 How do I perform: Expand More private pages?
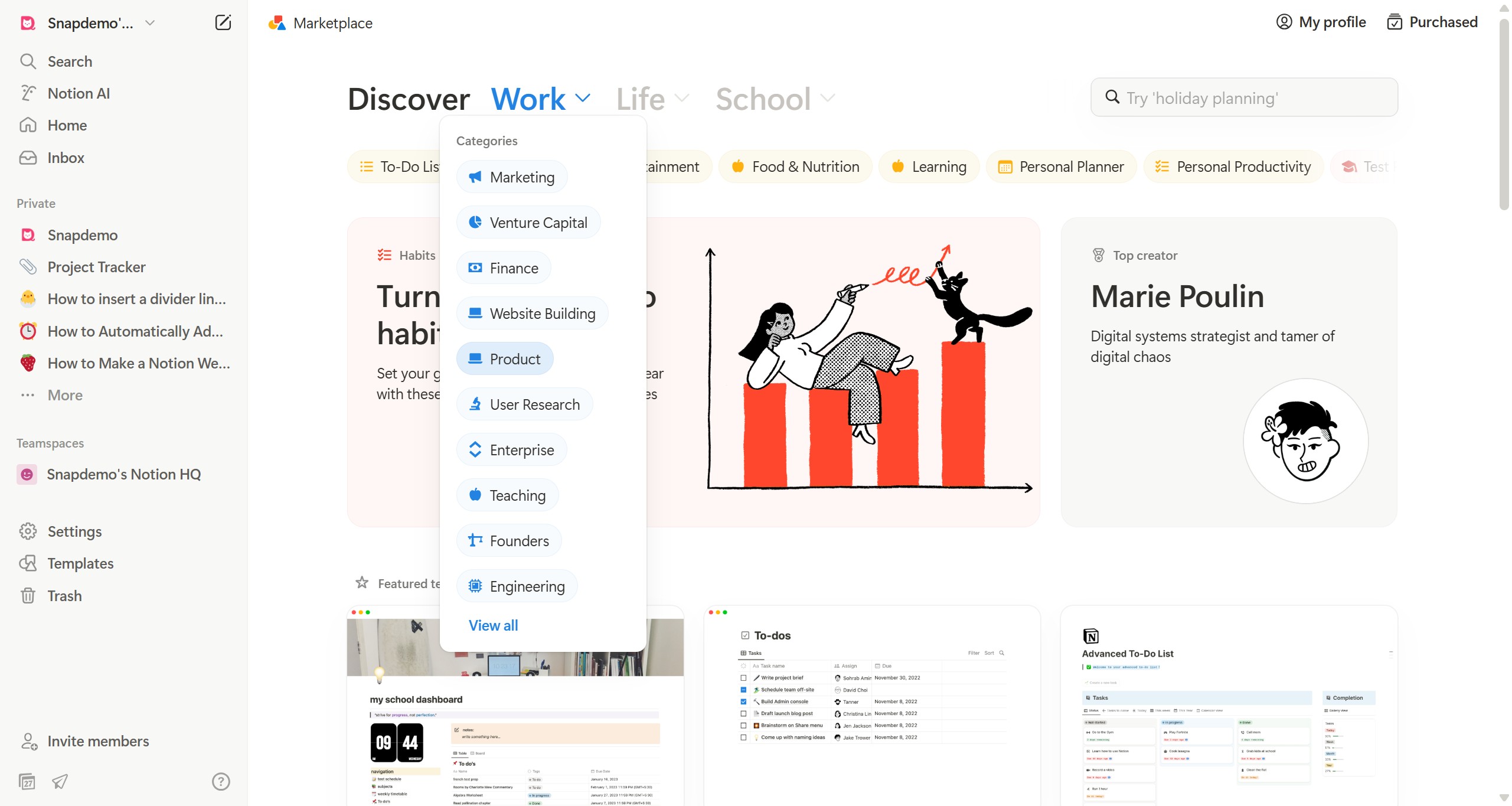(x=124, y=395)
